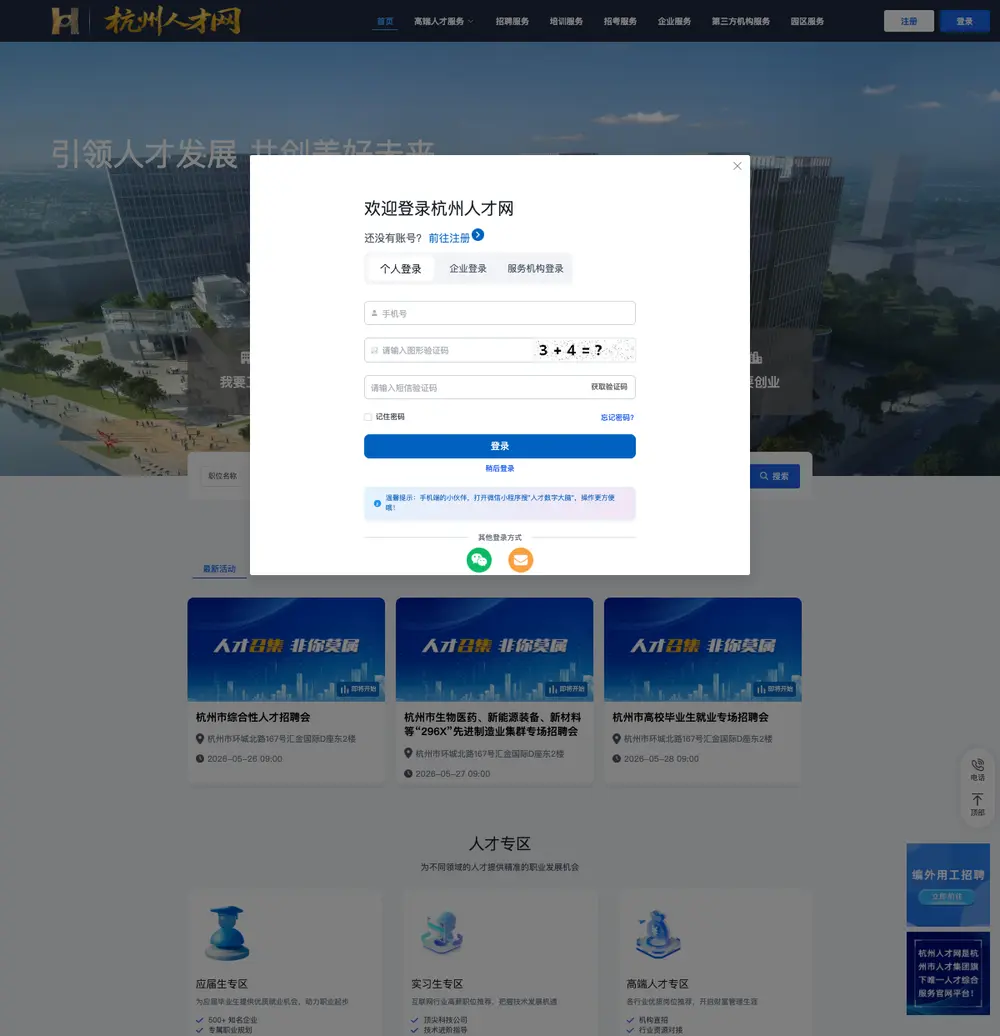The width and height of the screenshot is (1000, 1036).
Task: Click the 电话 phone icon
Action: (978, 764)
